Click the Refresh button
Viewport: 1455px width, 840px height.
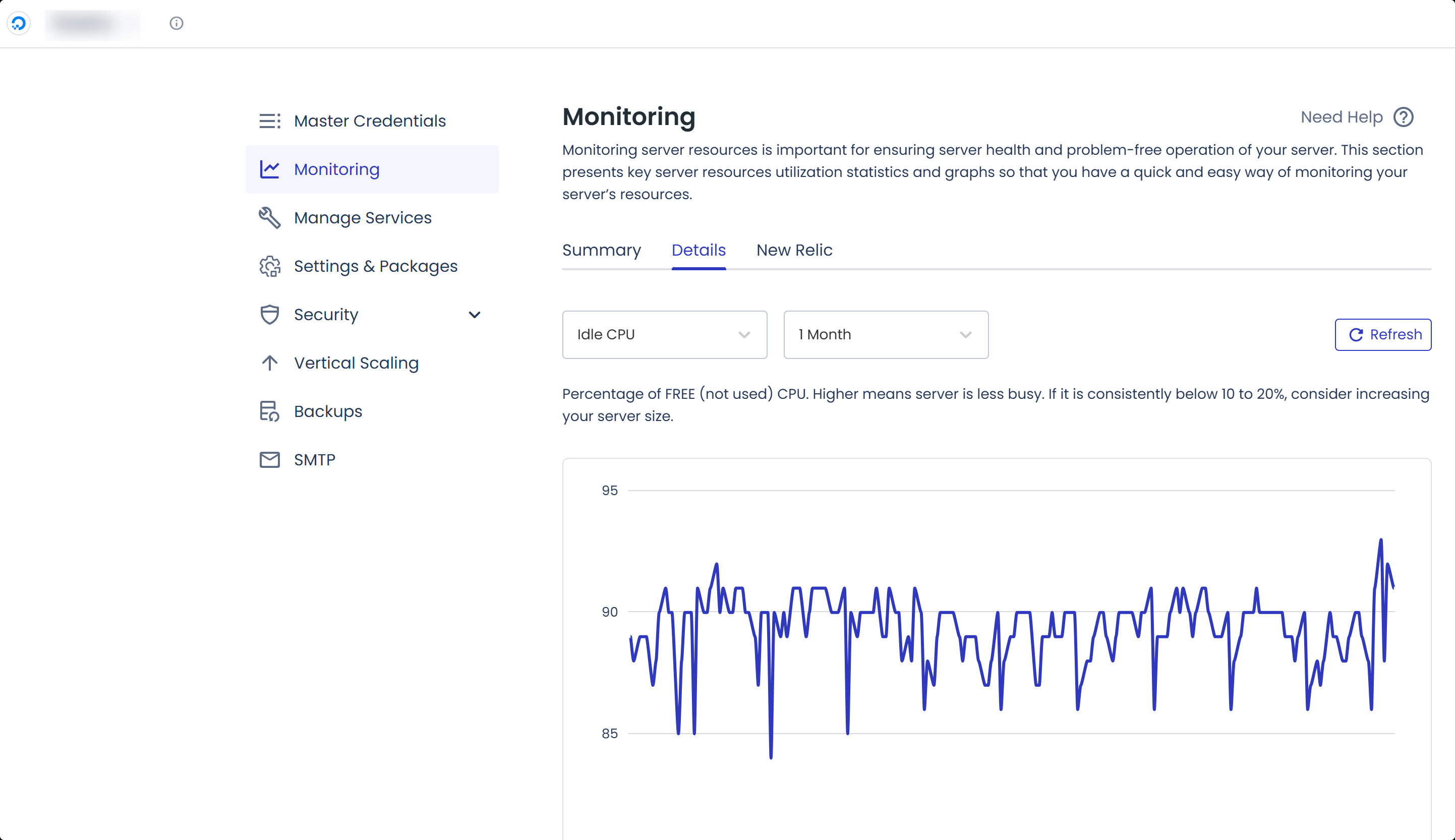tap(1382, 335)
